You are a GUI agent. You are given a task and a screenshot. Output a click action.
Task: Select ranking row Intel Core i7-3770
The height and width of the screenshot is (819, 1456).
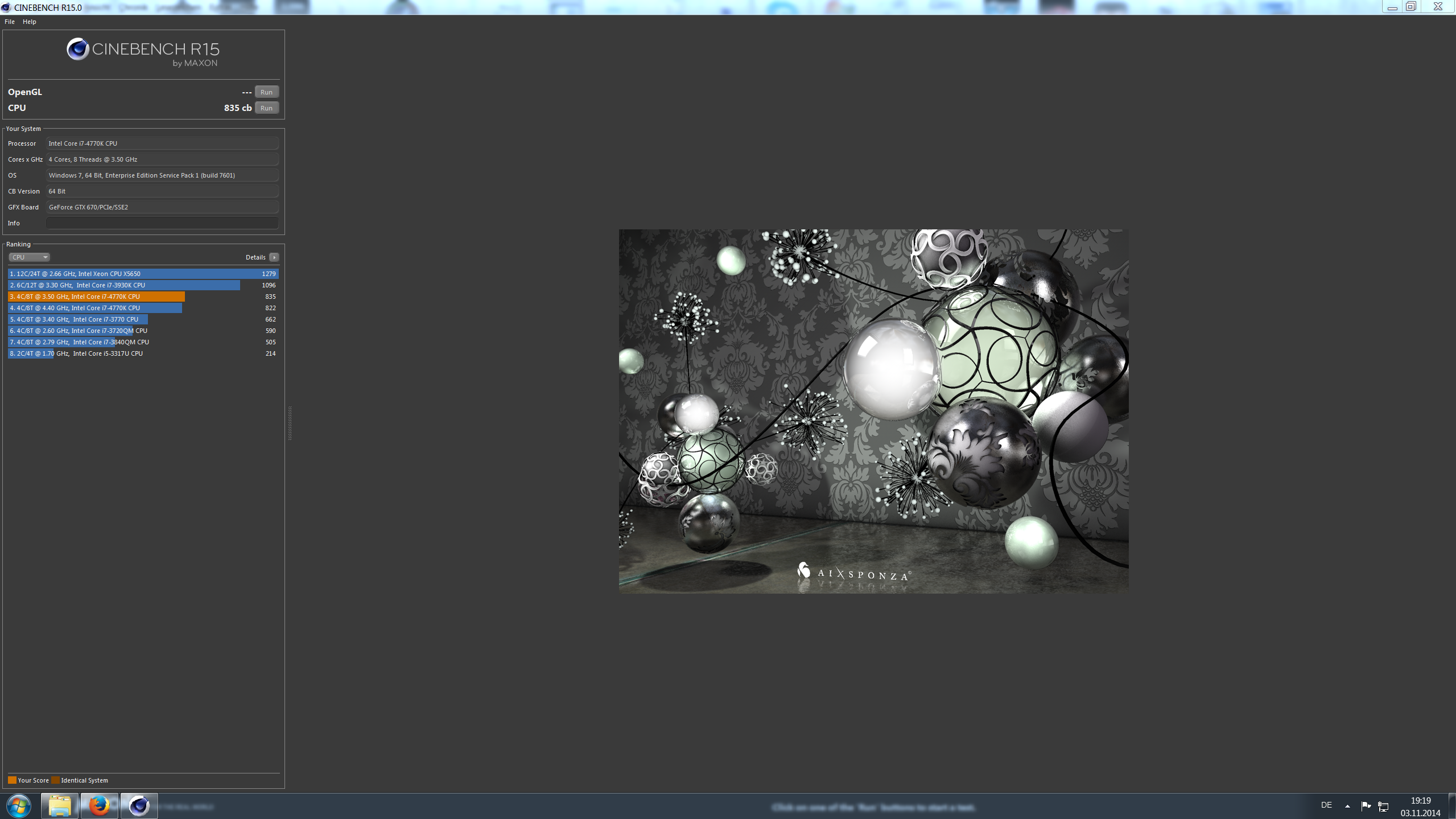coord(143,319)
